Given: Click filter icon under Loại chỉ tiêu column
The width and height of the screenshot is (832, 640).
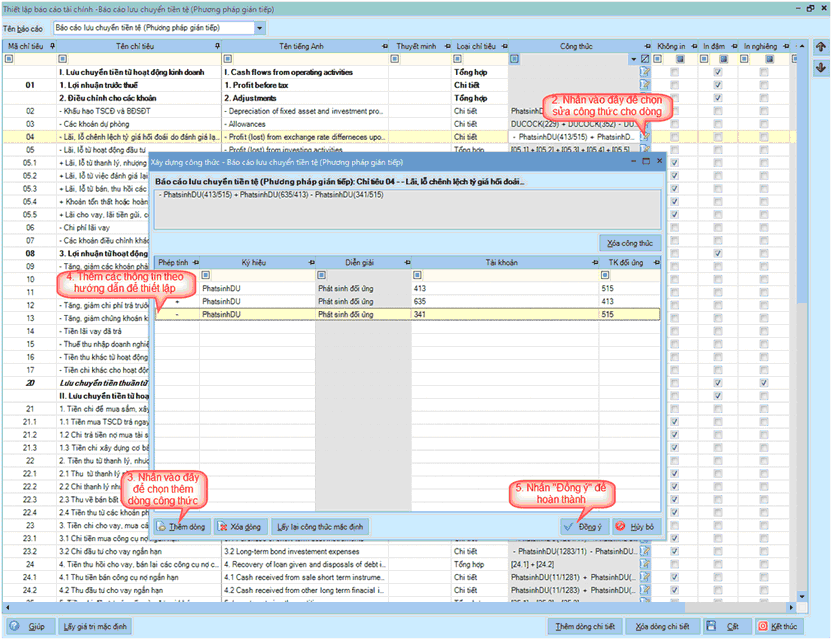Looking at the screenshot, I should pos(457,59).
